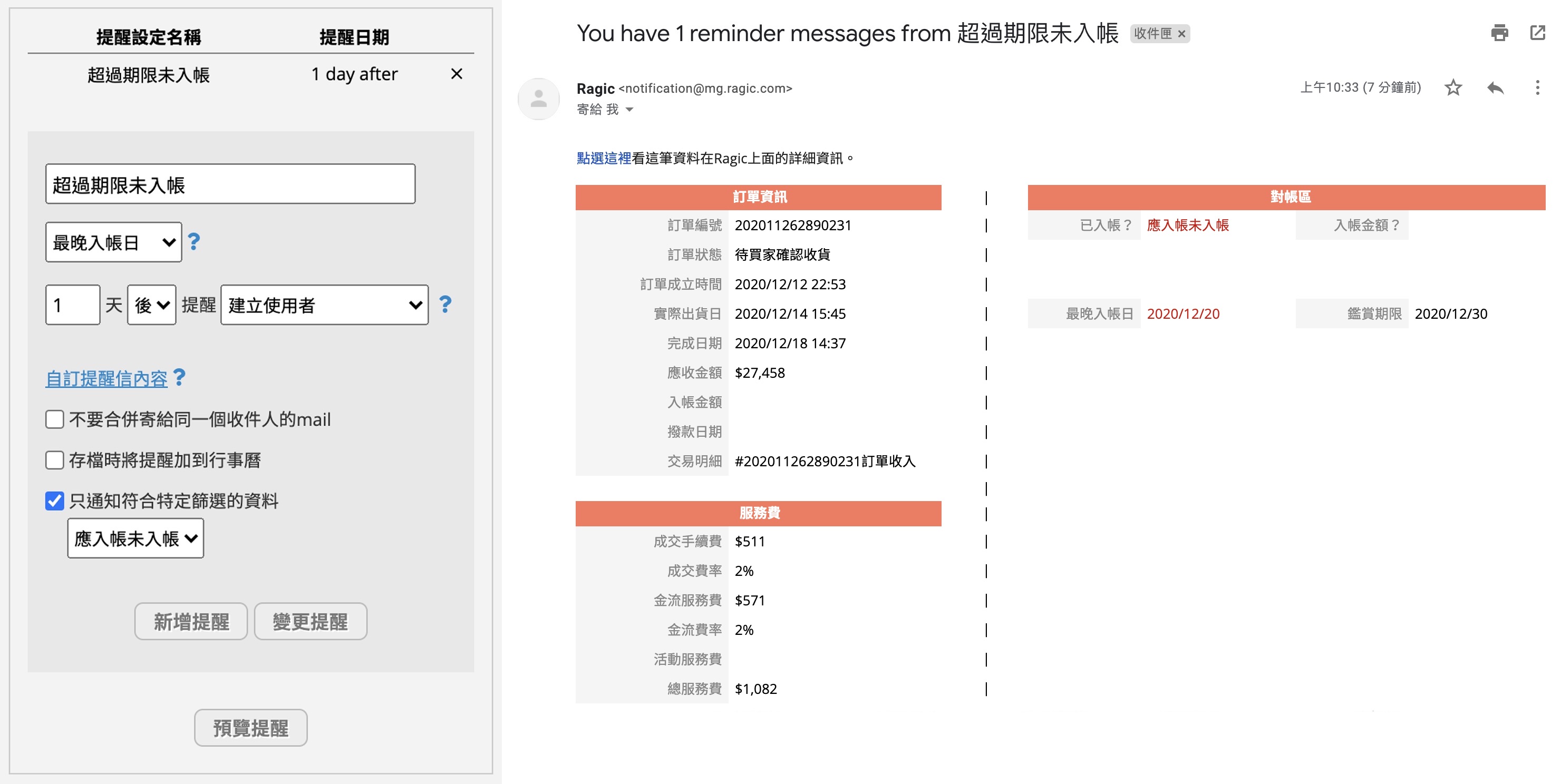The width and height of the screenshot is (1561, 784).
Task: Click 鑑賞期限 value 2020/12/30
Action: (x=1451, y=313)
